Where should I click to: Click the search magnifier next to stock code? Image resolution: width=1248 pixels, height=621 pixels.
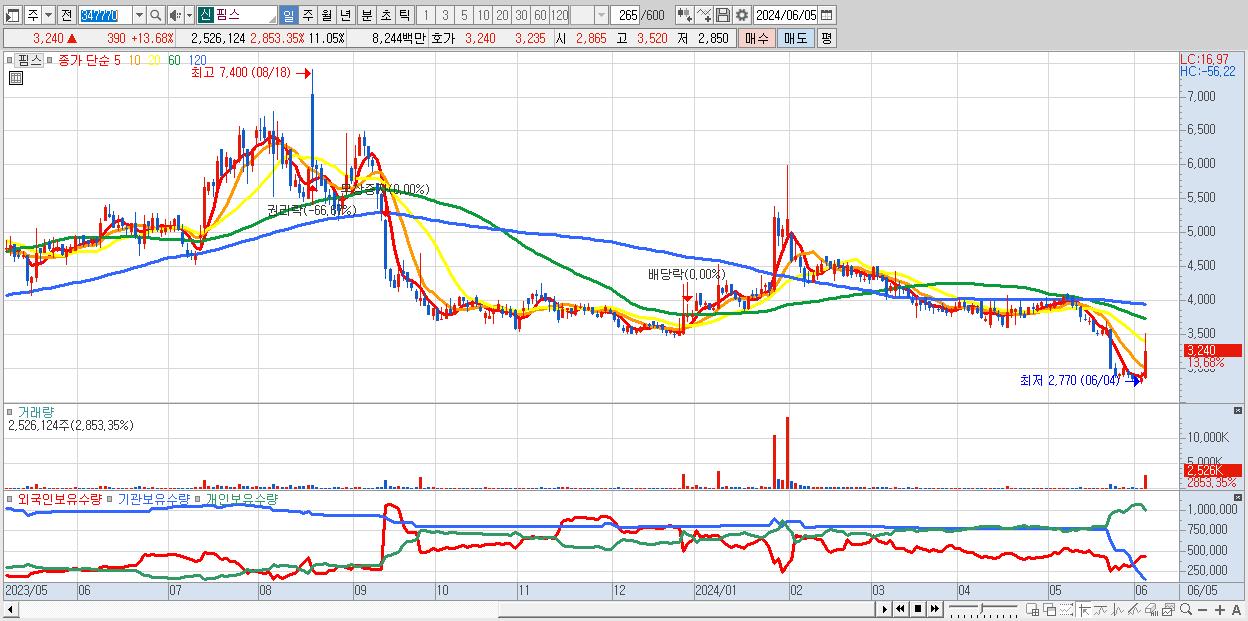coord(156,15)
